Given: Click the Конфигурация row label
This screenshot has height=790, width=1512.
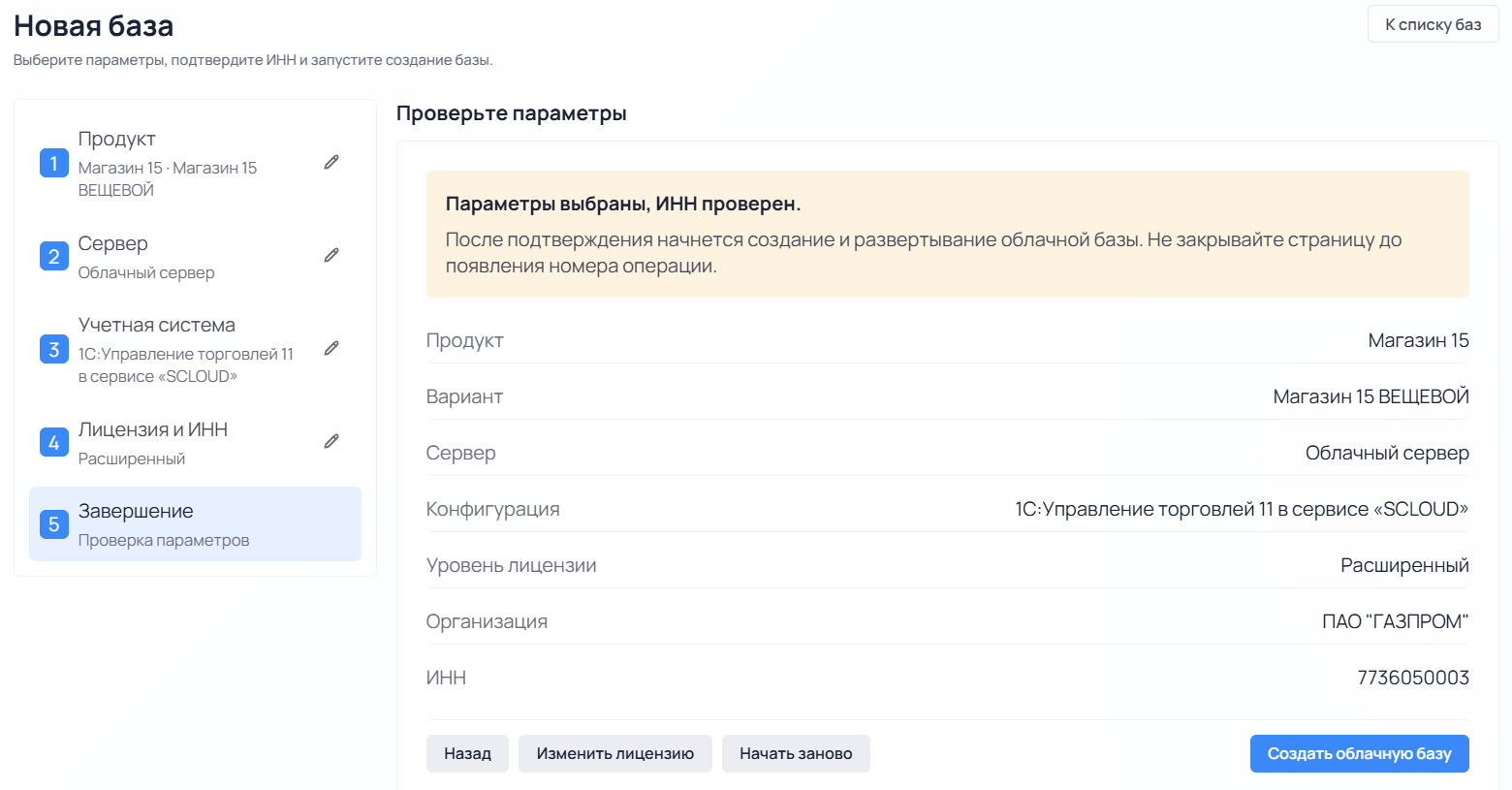Looking at the screenshot, I should [492, 509].
